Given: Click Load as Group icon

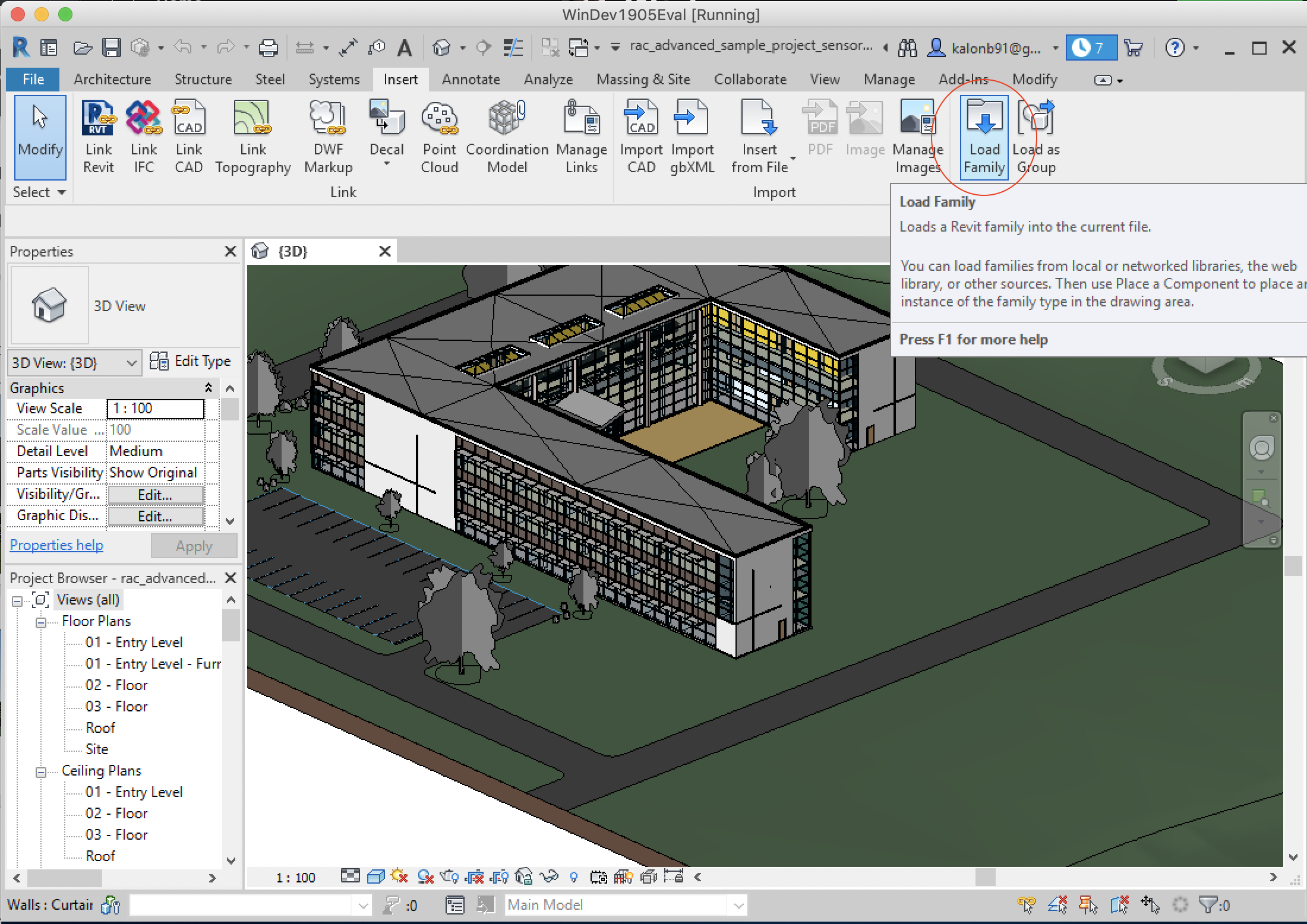Looking at the screenshot, I should click(x=1037, y=136).
